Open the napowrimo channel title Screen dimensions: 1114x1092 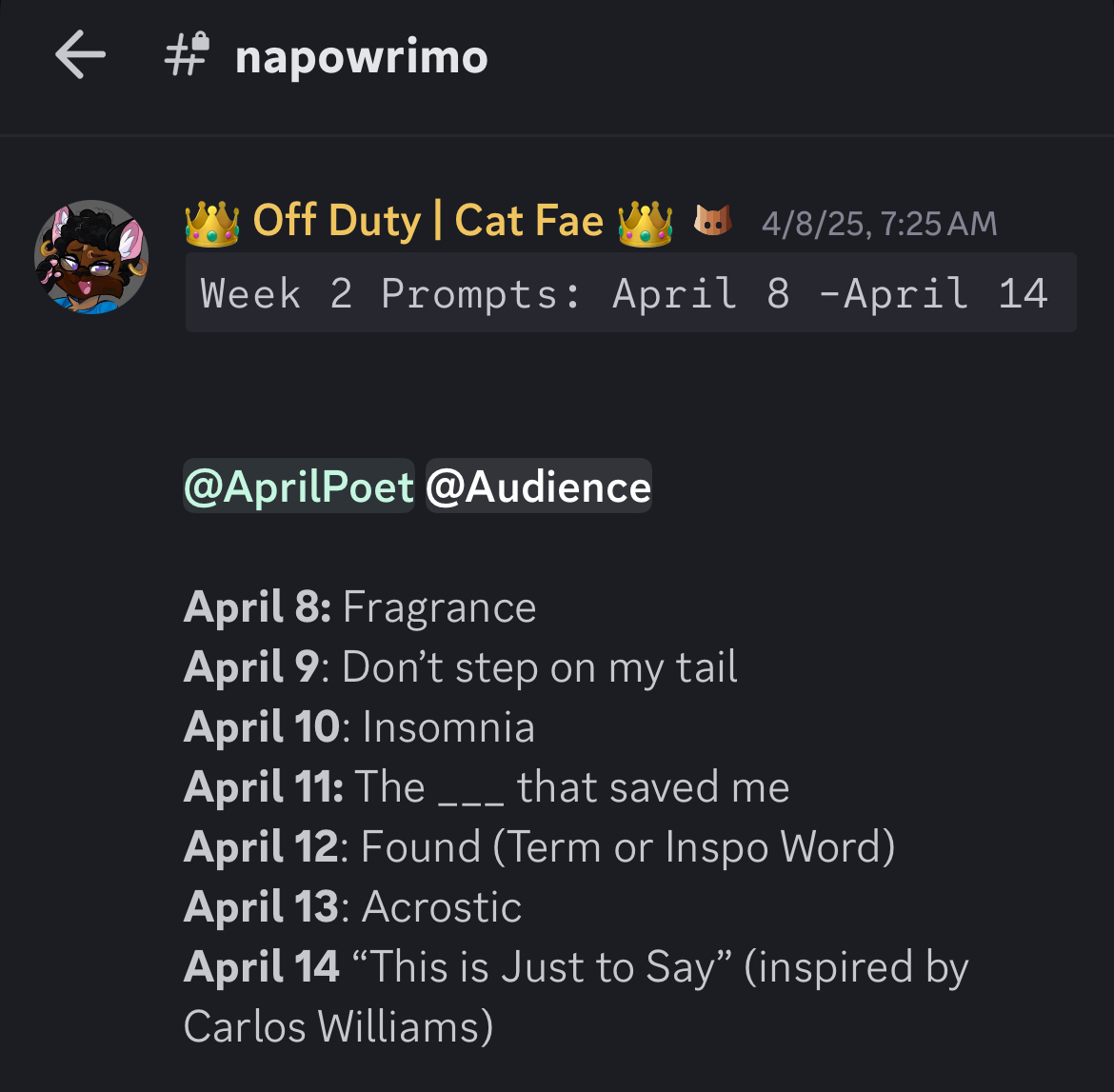tap(361, 57)
